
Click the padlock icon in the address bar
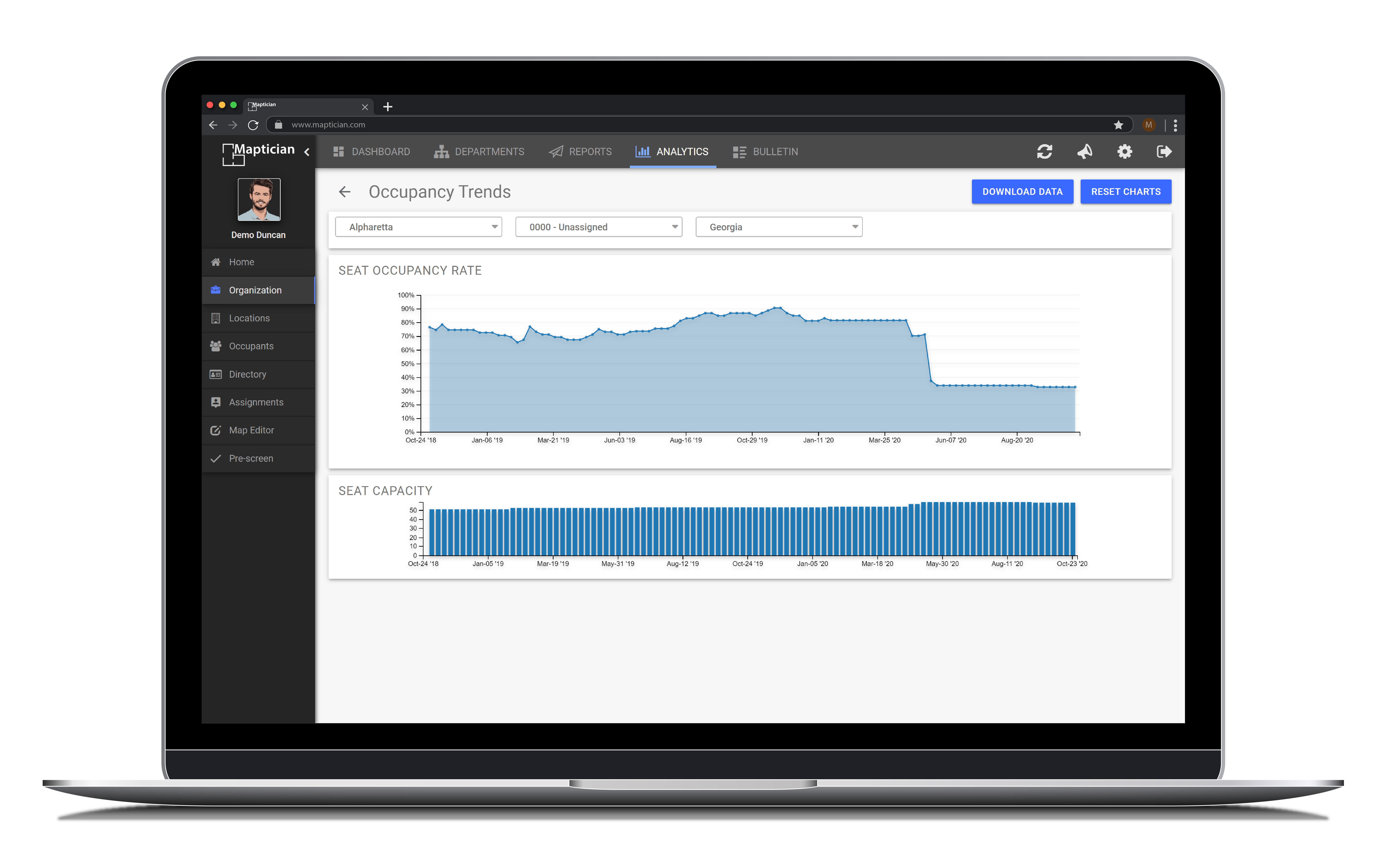coord(279,125)
